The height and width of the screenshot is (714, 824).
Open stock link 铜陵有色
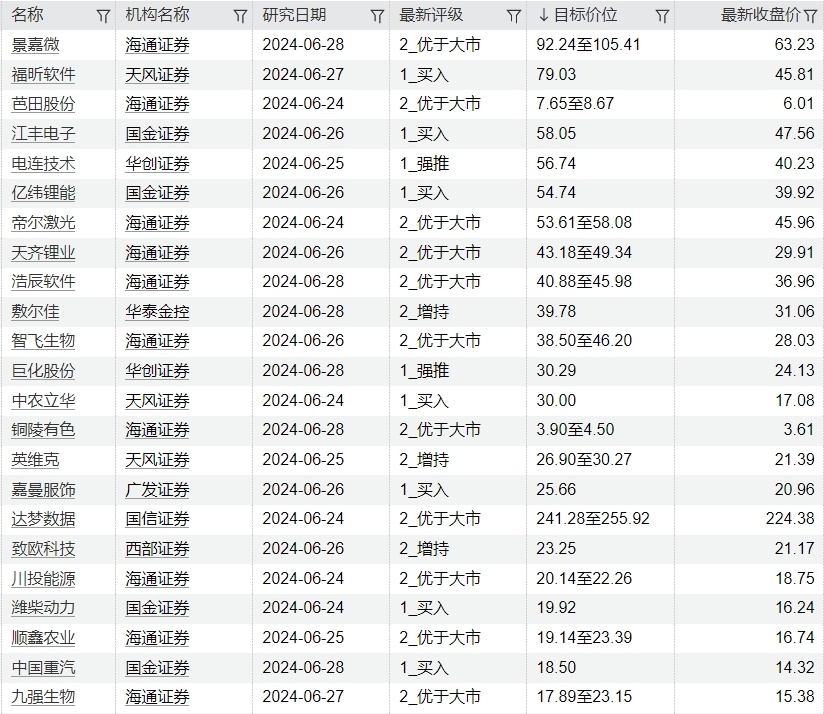click(x=44, y=429)
